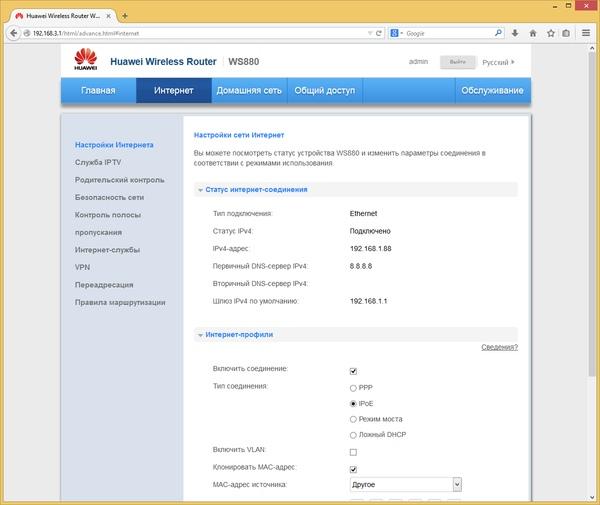Toggle the Клонировать MAC-адрес checkbox
The width and height of the screenshot is (600, 505).
pyautogui.click(x=353, y=469)
